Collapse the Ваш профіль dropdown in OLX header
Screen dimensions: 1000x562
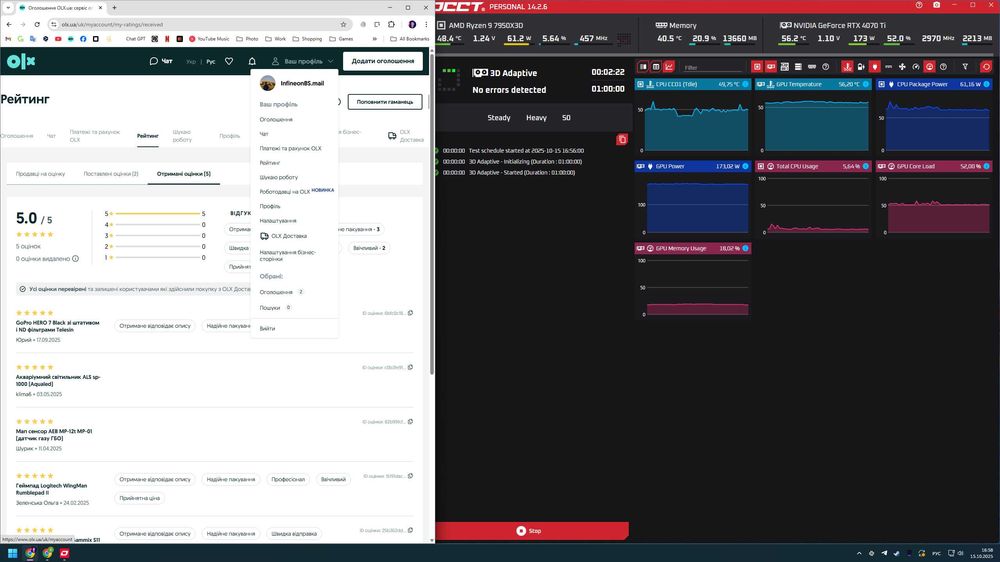302,61
